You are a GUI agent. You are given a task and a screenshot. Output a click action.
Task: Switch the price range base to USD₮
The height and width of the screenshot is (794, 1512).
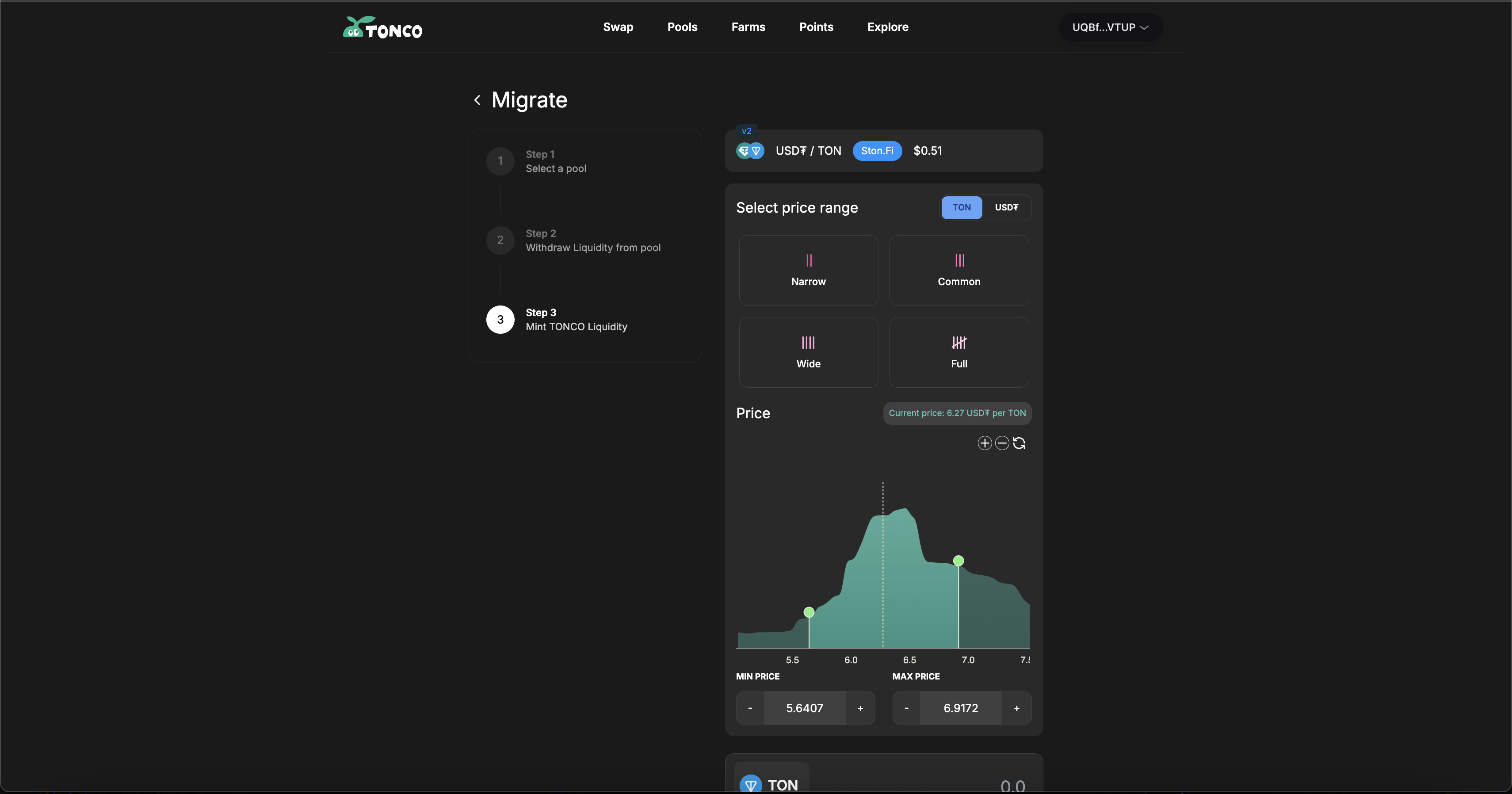[x=1006, y=208]
